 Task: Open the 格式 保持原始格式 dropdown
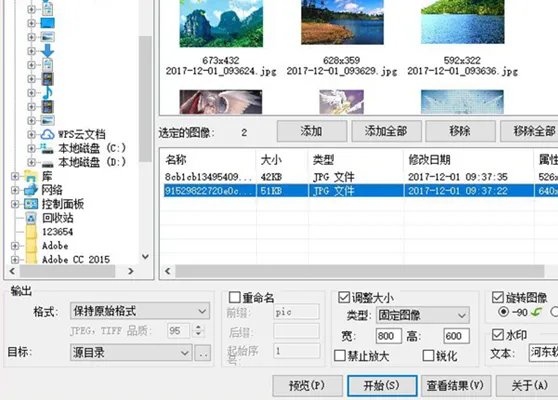[x=140, y=311]
